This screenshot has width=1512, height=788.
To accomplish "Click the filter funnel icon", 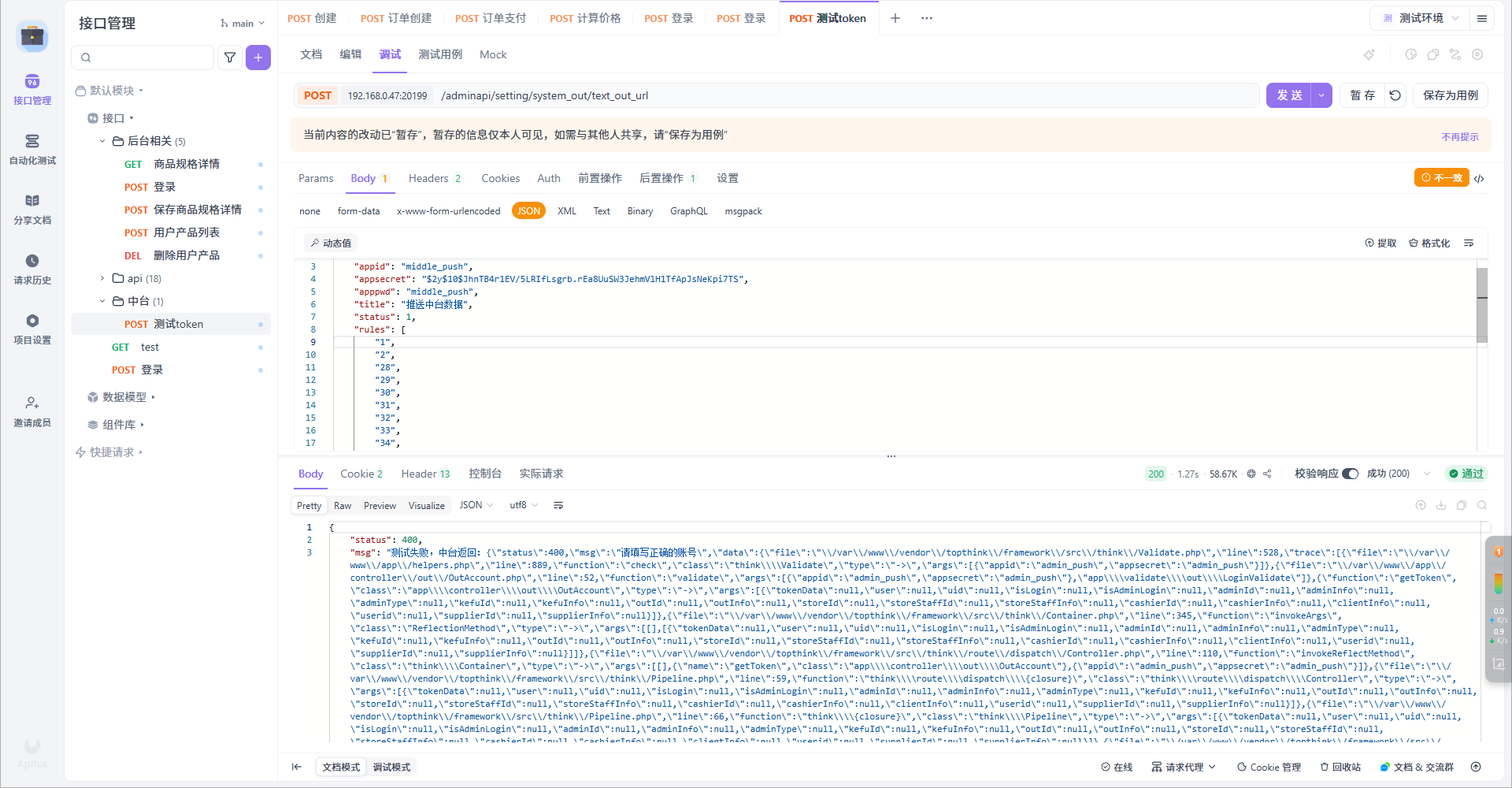I will (x=230, y=58).
